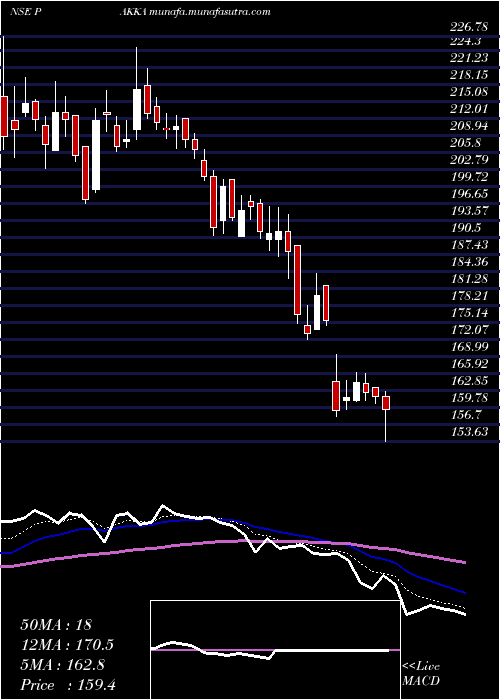This screenshot has width=500, height=700.
Task: Click the 50MA : 18 readout
Action: (56, 624)
